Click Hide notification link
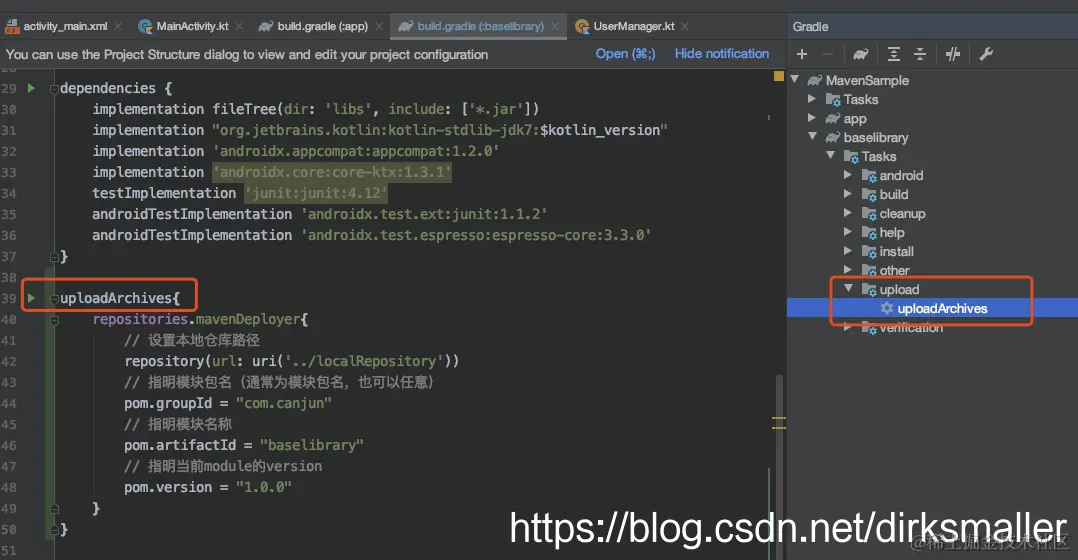The width and height of the screenshot is (1078, 560). 722,54
